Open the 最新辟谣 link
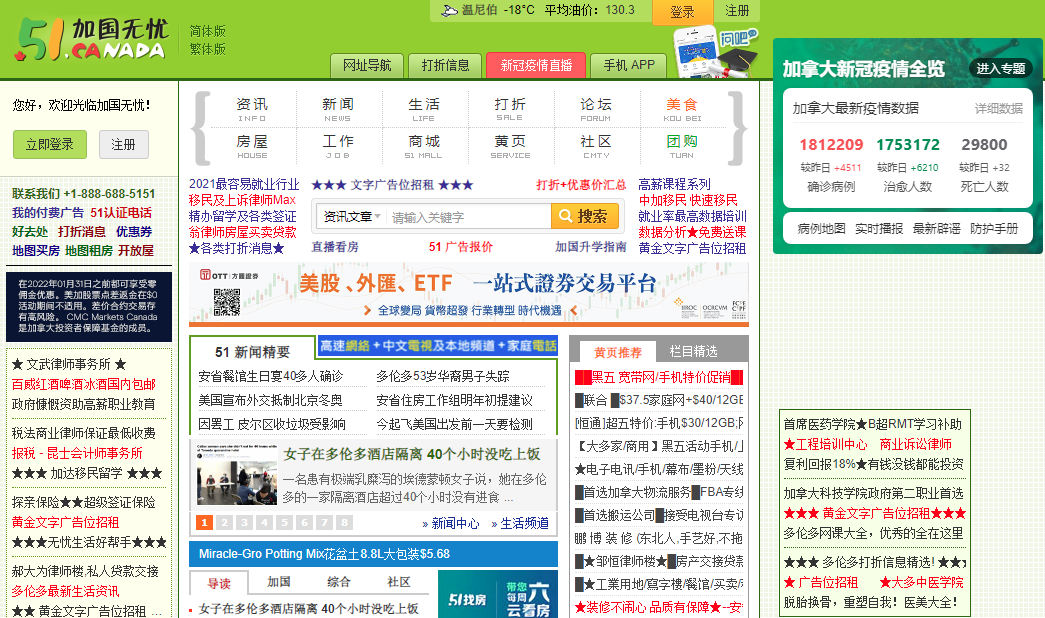Viewport: 1045px width, 618px height. (x=936, y=229)
